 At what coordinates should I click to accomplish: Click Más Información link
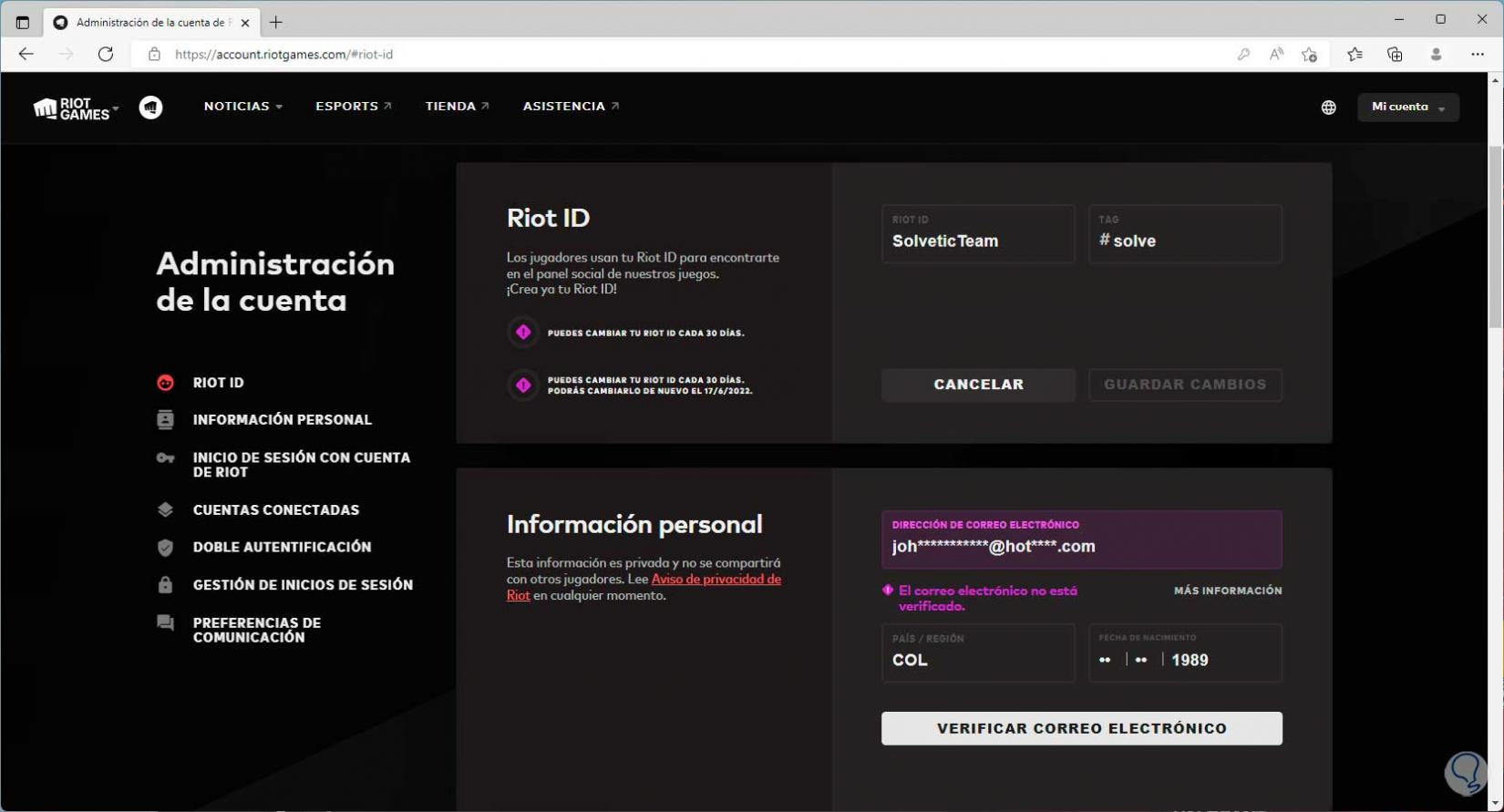(1228, 591)
